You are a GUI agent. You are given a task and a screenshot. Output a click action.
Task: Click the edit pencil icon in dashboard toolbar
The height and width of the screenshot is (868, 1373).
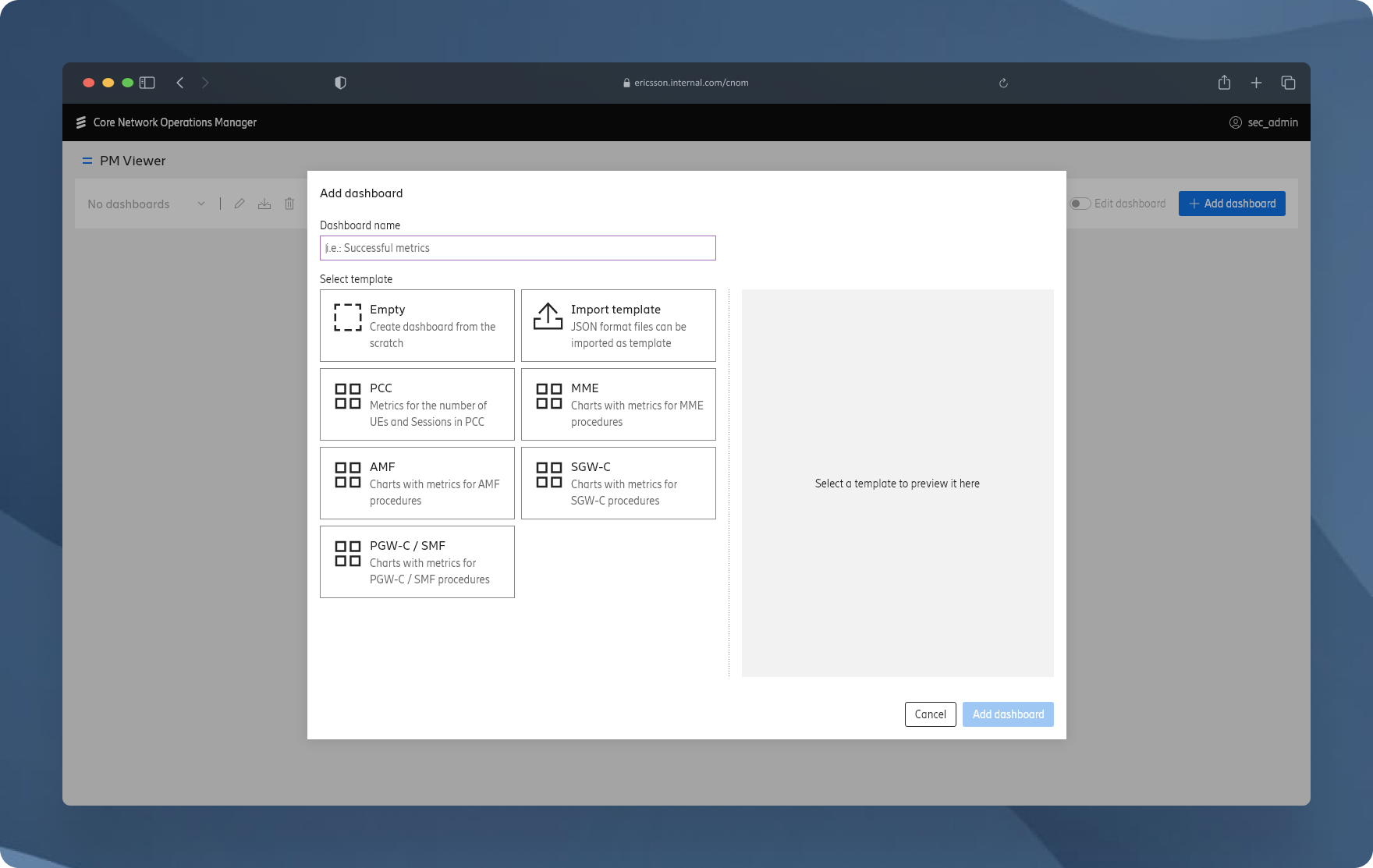(x=239, y=204)
